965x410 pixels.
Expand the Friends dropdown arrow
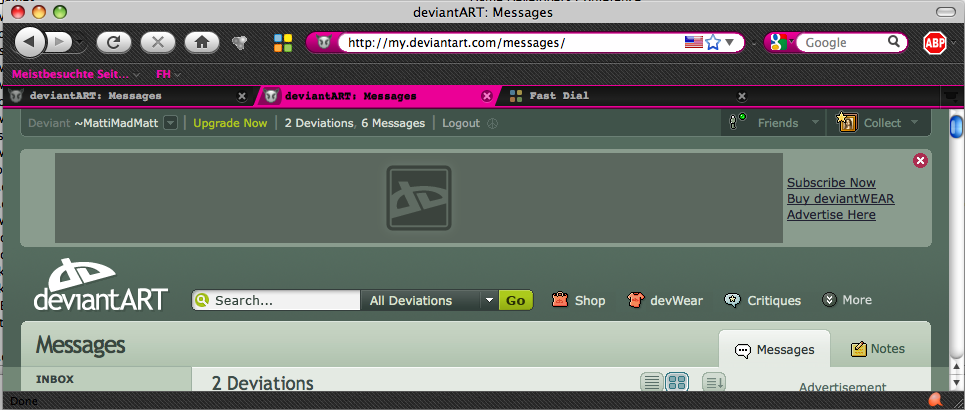(x=815, y=123)
